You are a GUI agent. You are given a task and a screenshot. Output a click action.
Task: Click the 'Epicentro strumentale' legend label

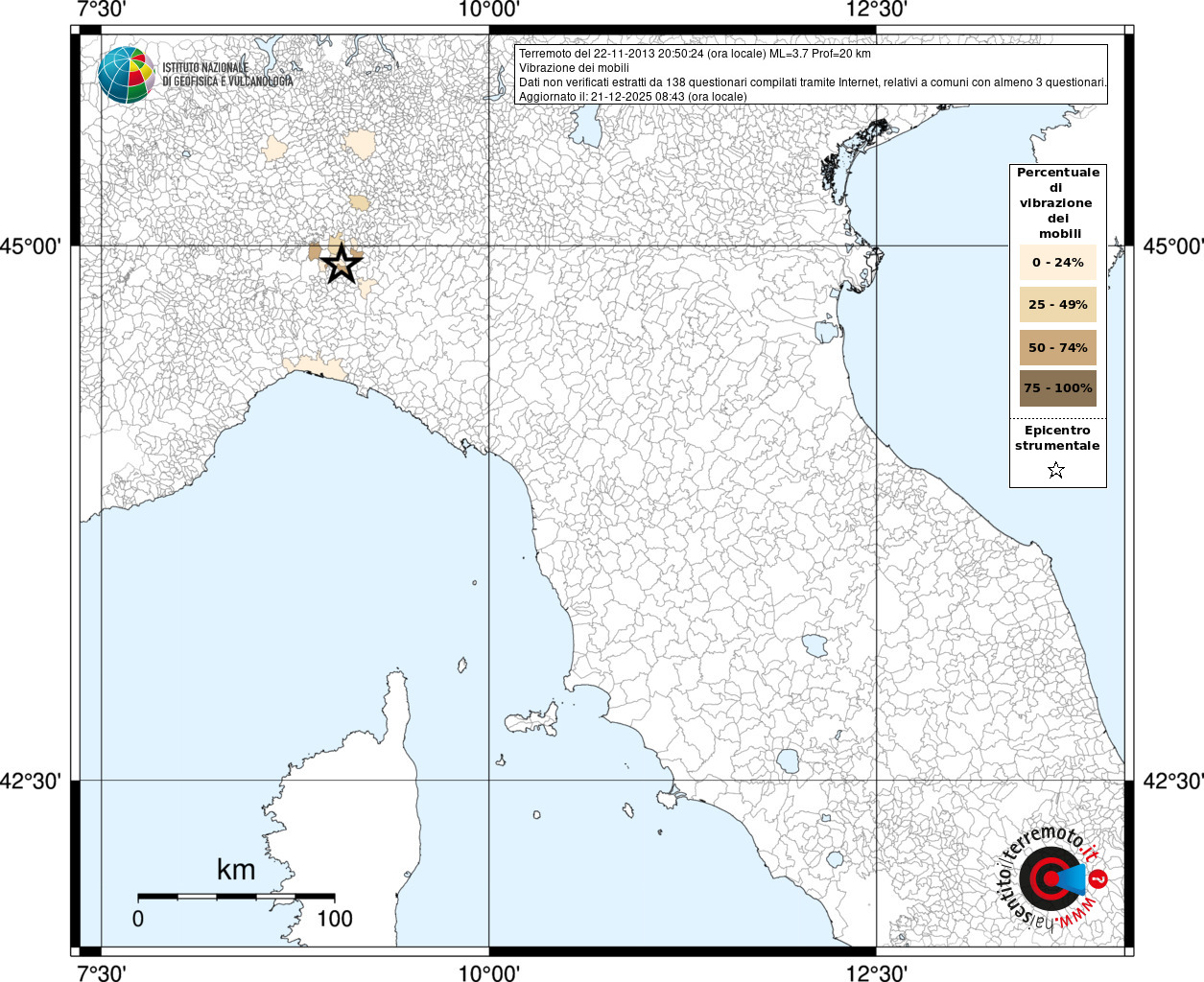tap(1057, 438)
